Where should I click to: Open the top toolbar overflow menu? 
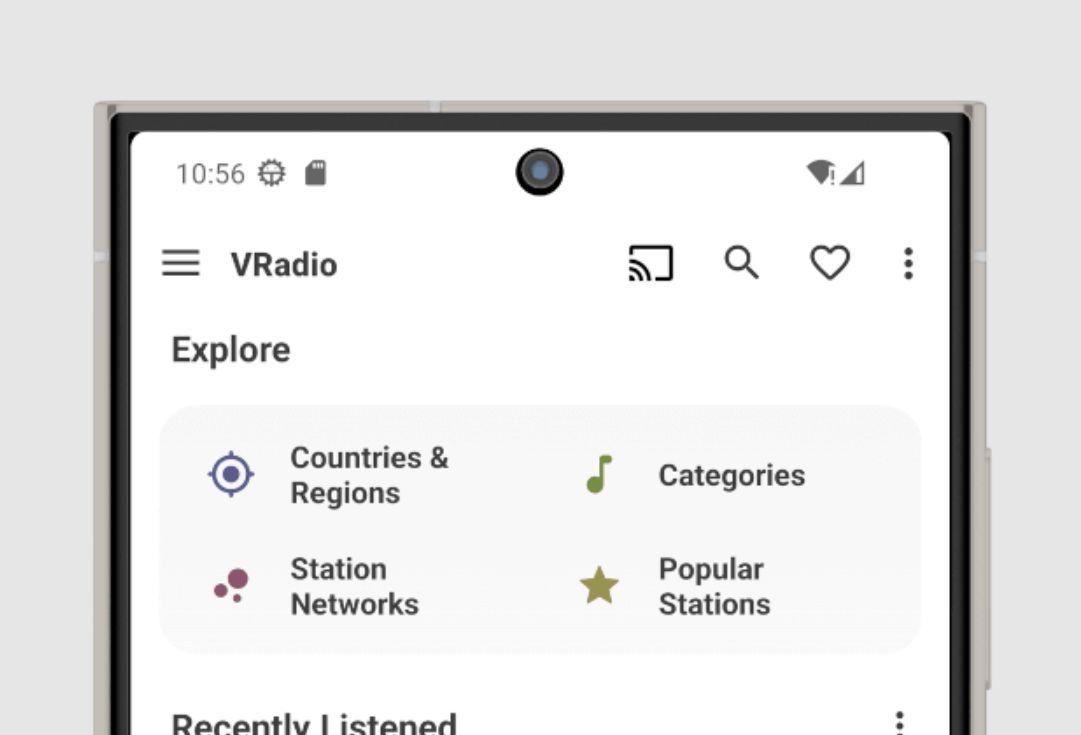(x=908, y=264)
